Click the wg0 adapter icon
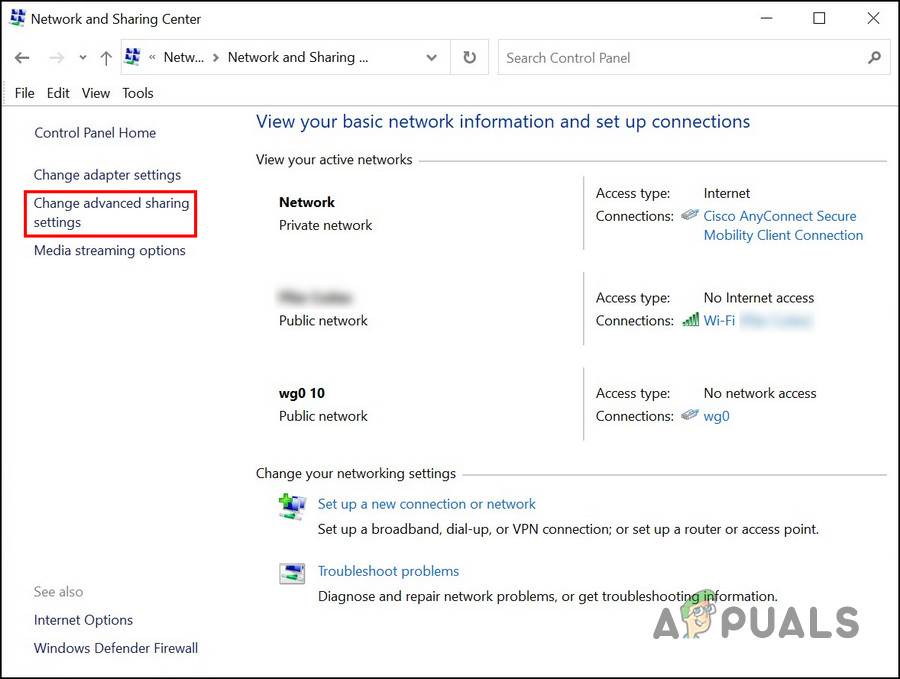The width and height of the screenshot is (900, 679). coord(689,416)
